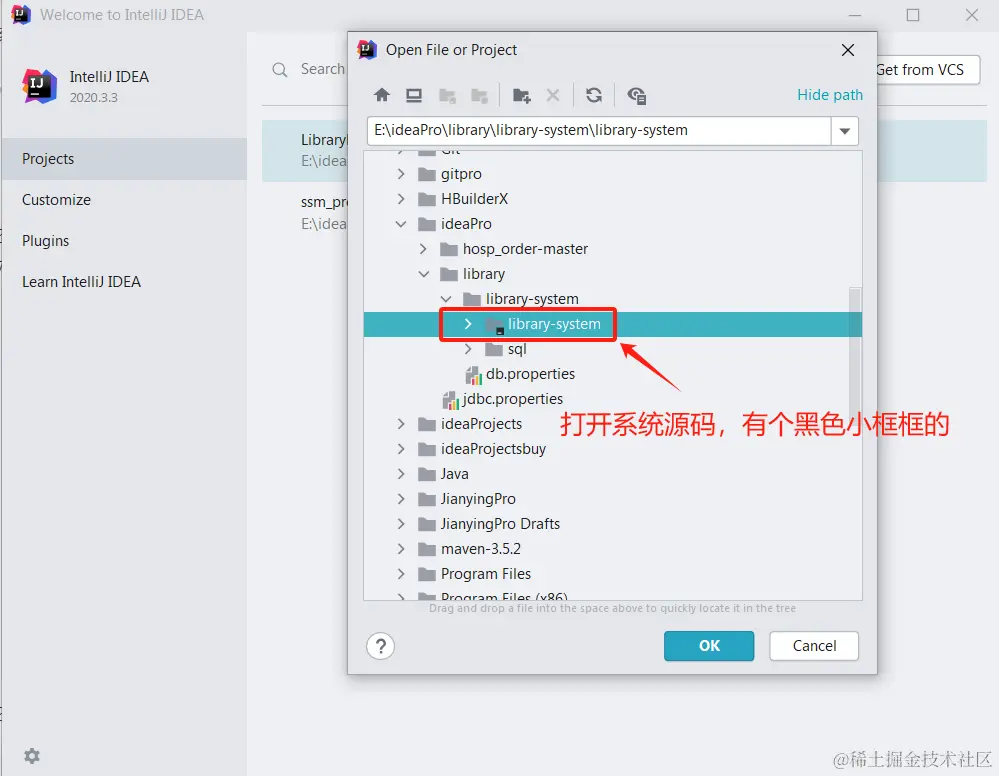
Task: Expand the HBuilderX folder
Action: coord(401,199)
